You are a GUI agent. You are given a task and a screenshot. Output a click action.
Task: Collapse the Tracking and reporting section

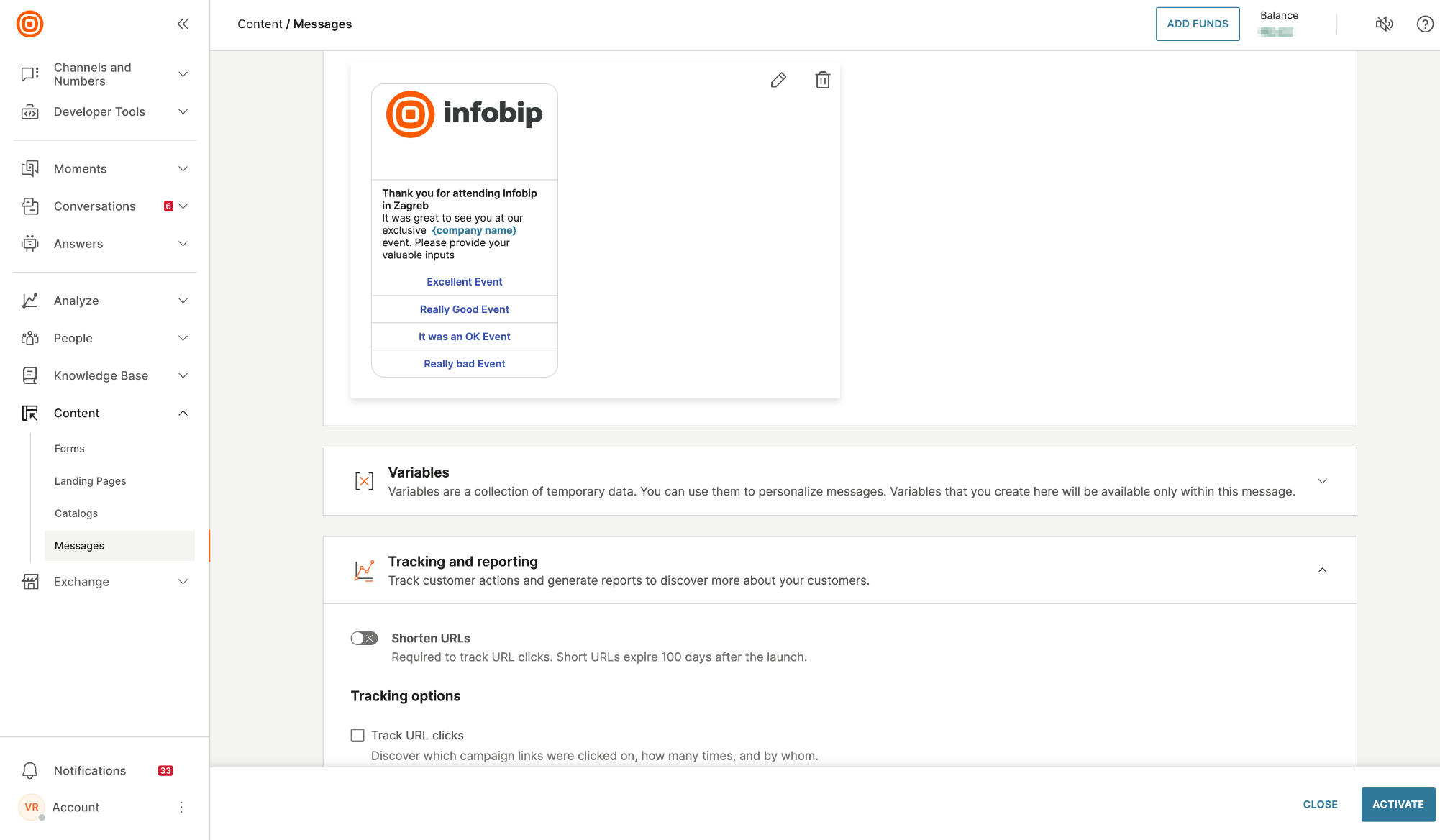(x=1322, y=570)
